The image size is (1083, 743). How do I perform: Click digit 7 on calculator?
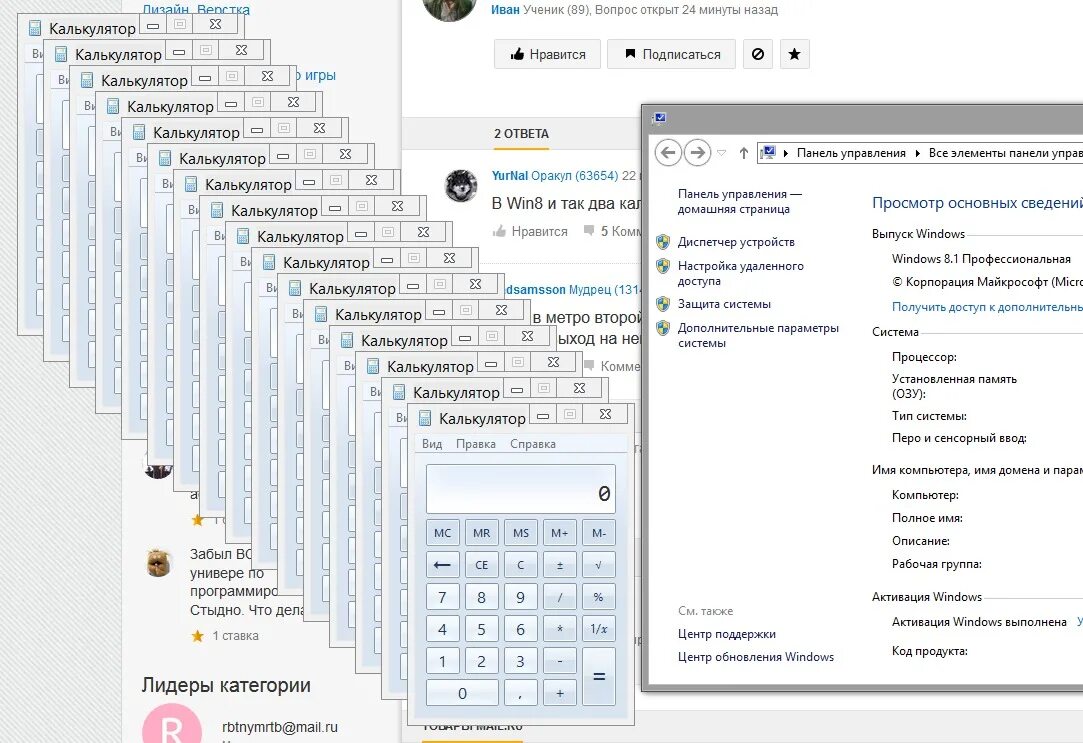442,597
